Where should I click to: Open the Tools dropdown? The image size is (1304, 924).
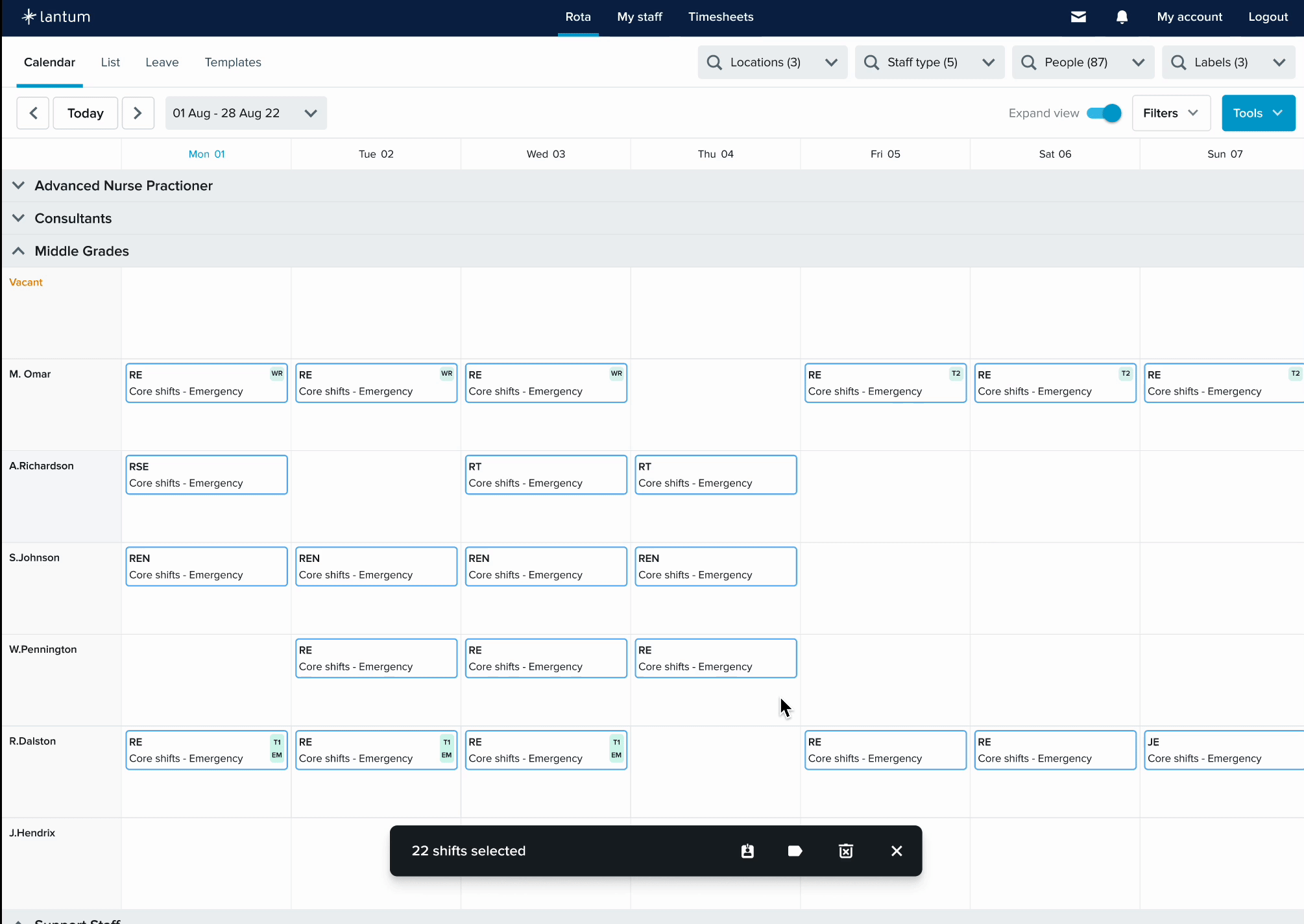[x=1258, y=113]
